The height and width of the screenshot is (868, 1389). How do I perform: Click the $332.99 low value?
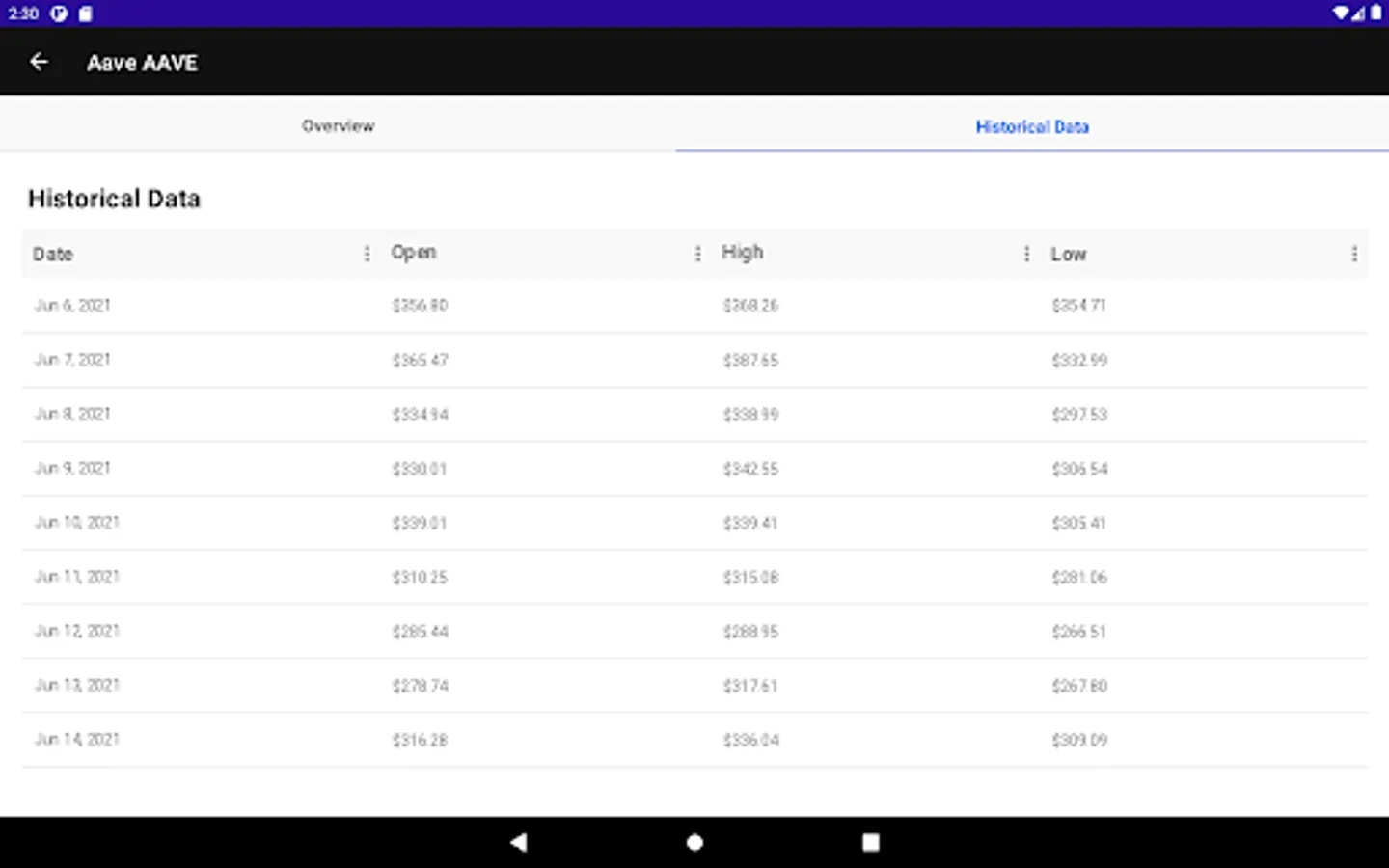pos(1079,360)
